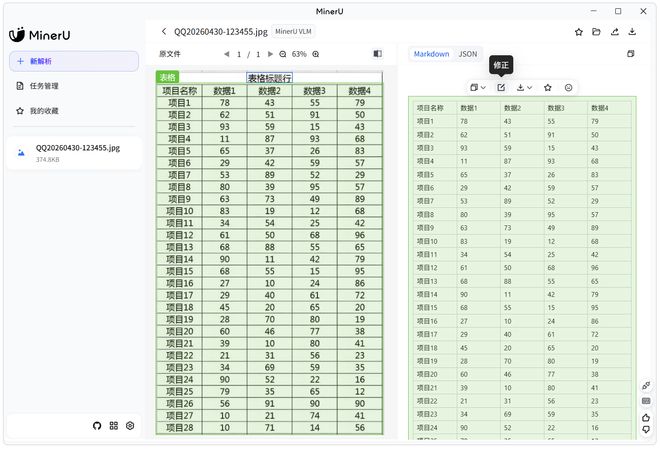Select the QQ20260430-123455.jpg file in sidebar
The width and height of the screenshot is (660, 449).
pos(74,153)
